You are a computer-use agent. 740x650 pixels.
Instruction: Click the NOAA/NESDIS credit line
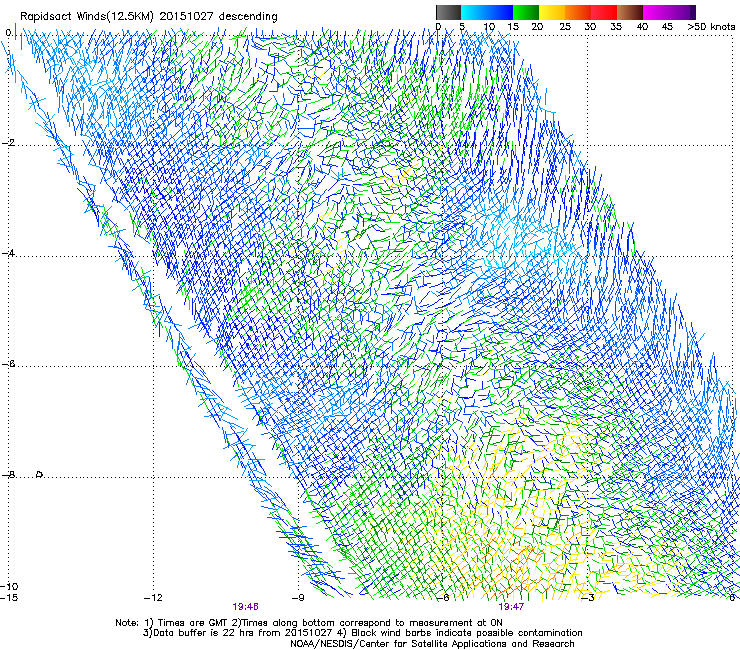432,644
